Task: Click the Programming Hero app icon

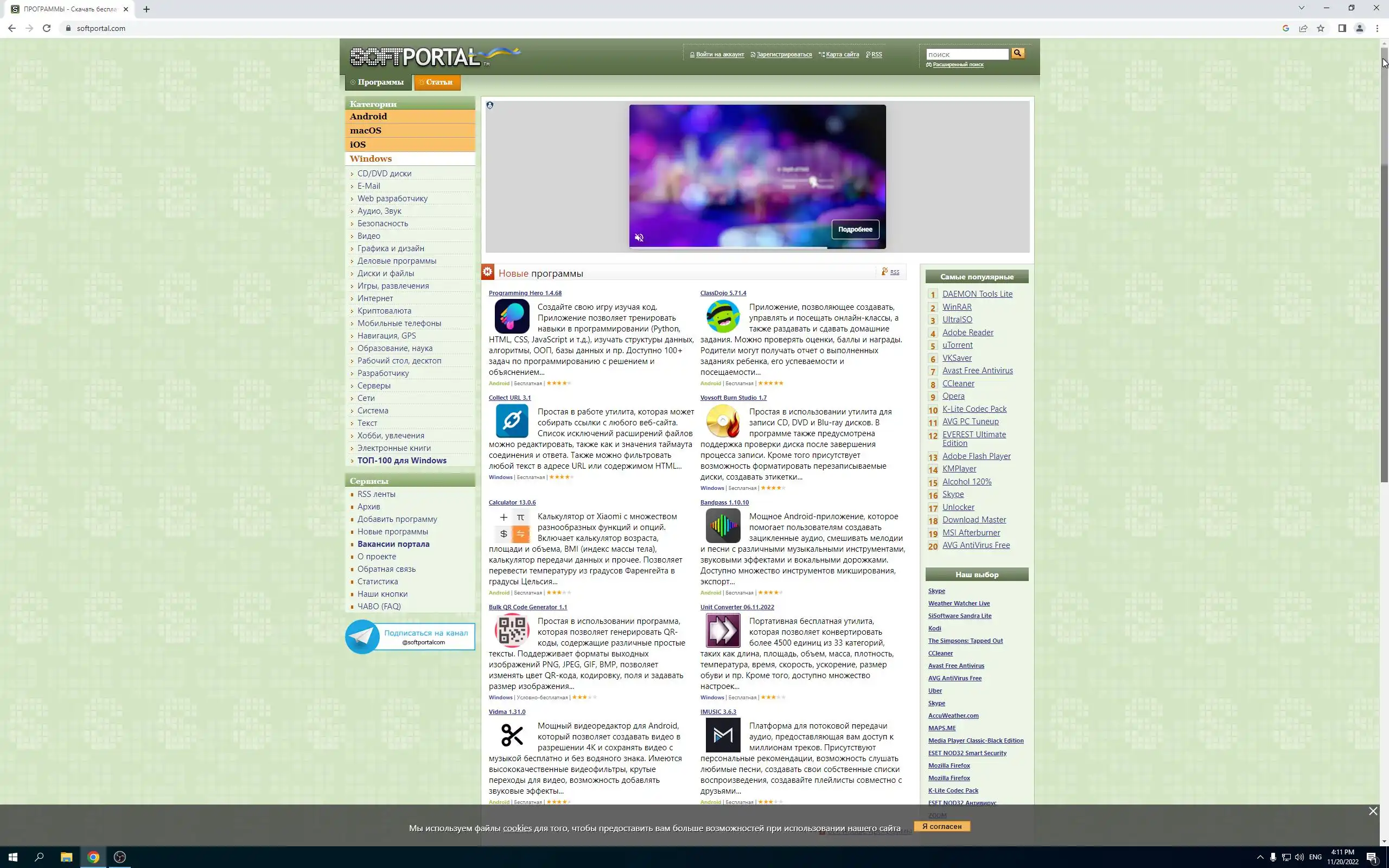Action: click(x=512, y=316)
